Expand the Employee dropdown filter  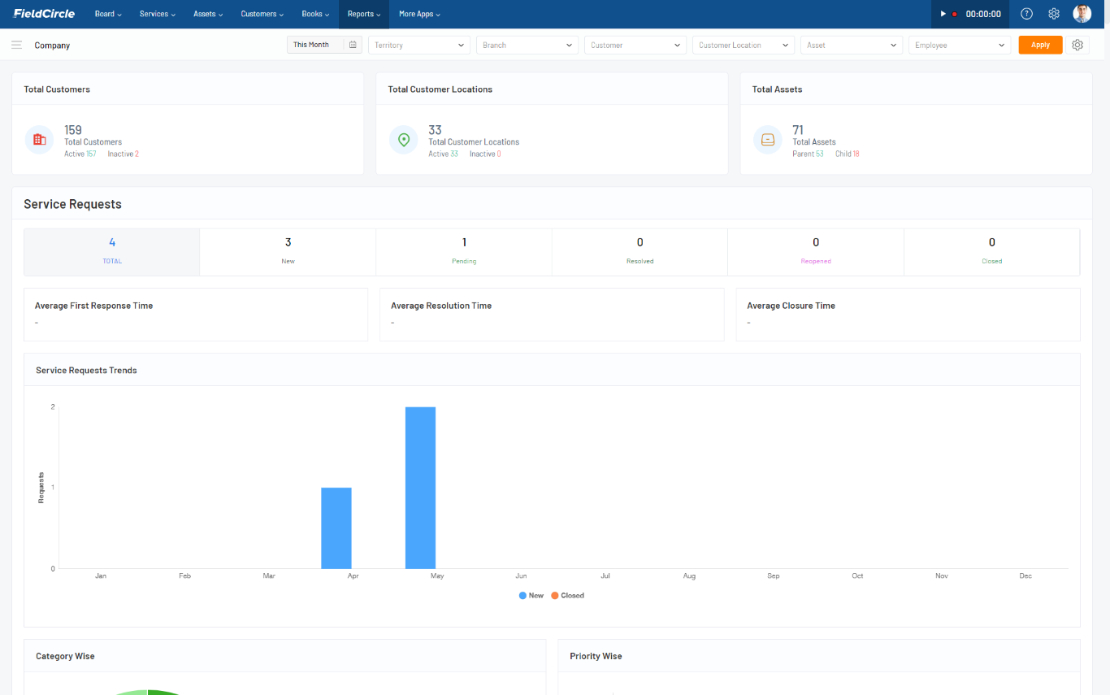(x=959, y=45)
